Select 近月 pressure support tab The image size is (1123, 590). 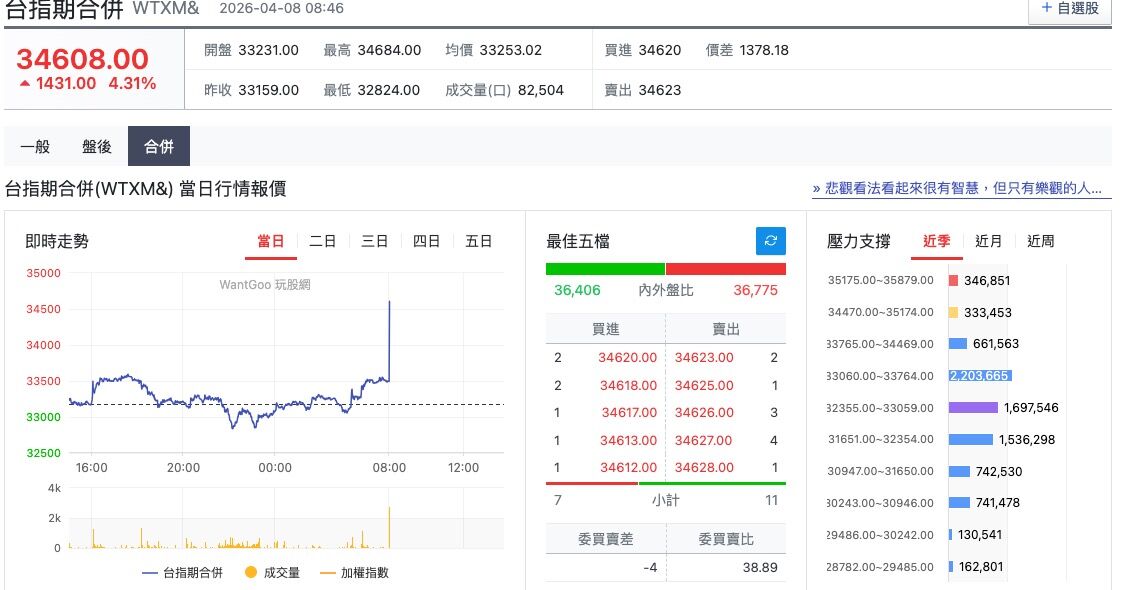(989, 241)
